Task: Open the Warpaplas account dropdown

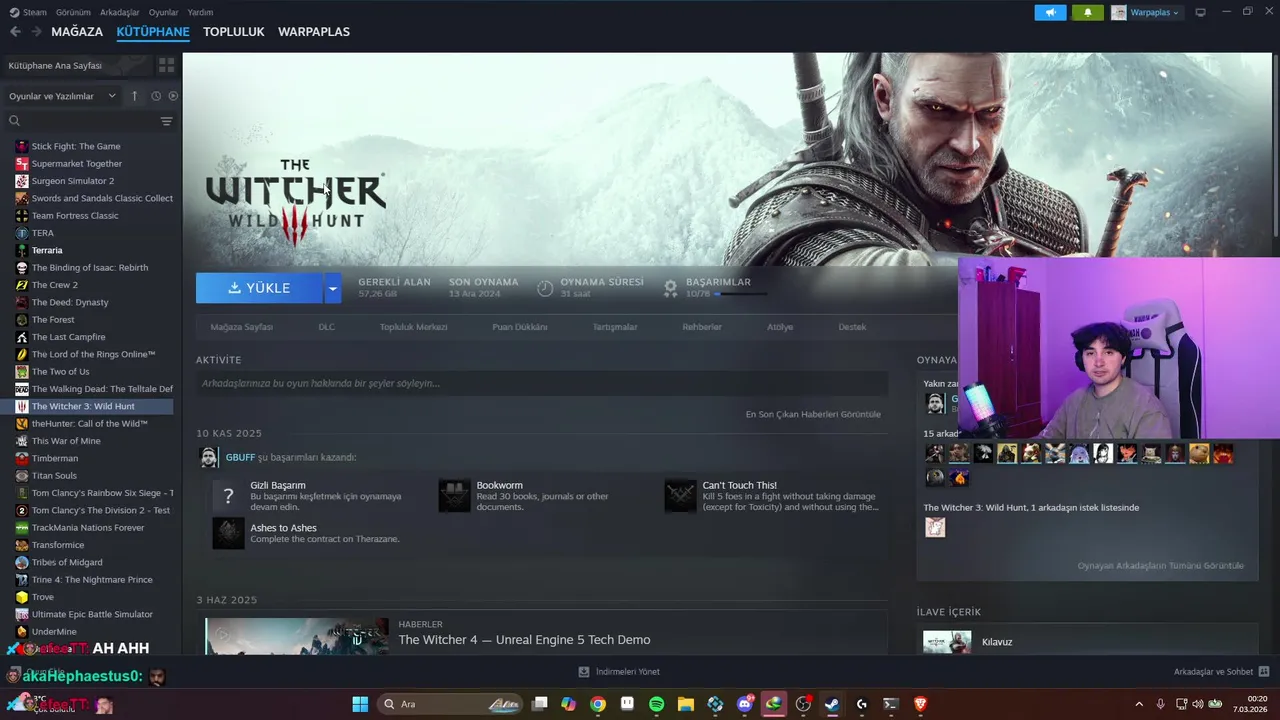Action: [x=1146, y=12]
